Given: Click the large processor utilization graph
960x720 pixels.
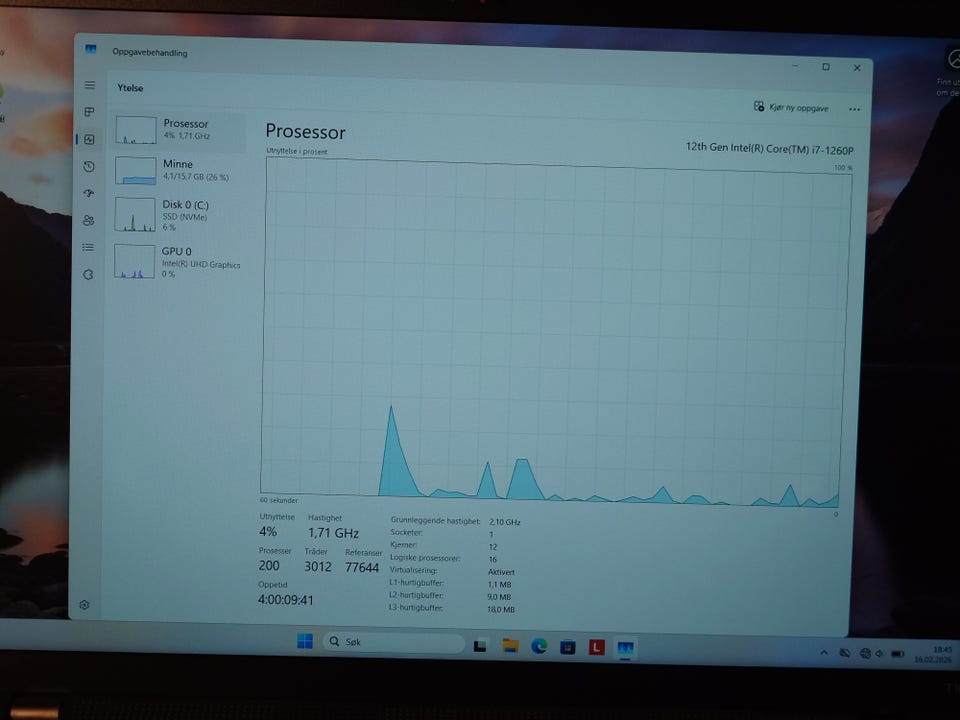Looking at the screenshot, I should (x=554, y=334).
